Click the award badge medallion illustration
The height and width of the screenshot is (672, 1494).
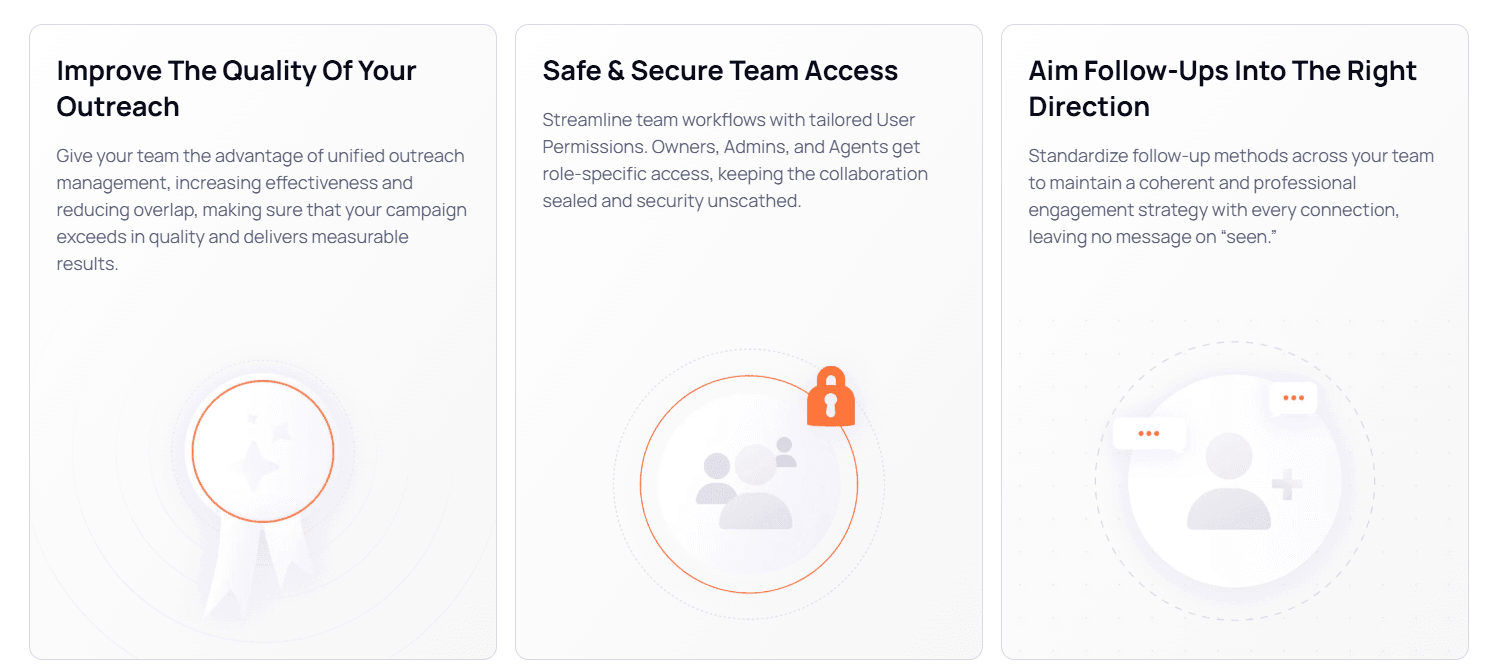click(263, 451)
